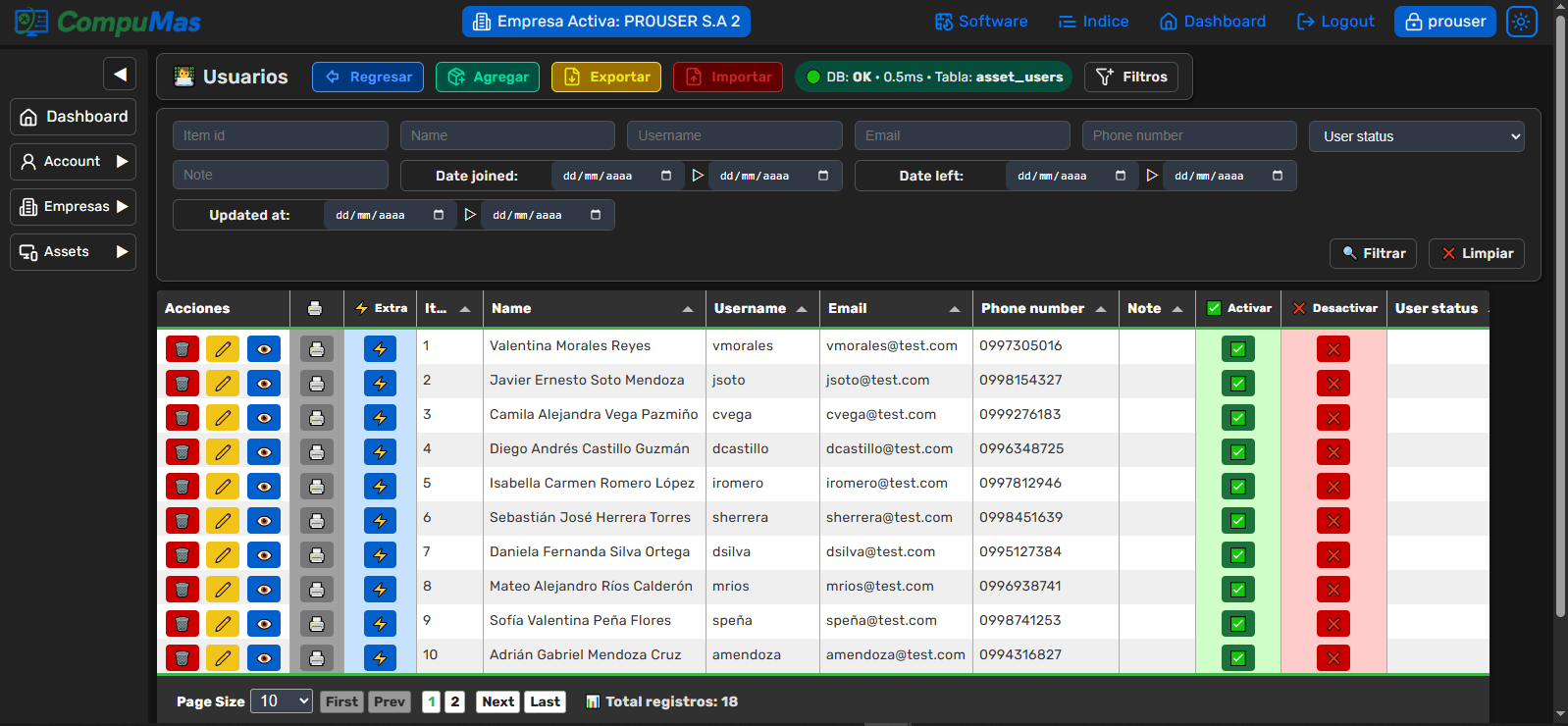View Camila Alejandra Vega Pazmiño details eye icon
Image resolution: width=1568 pixels, height=726 pixels.
(x=264, y=418)
